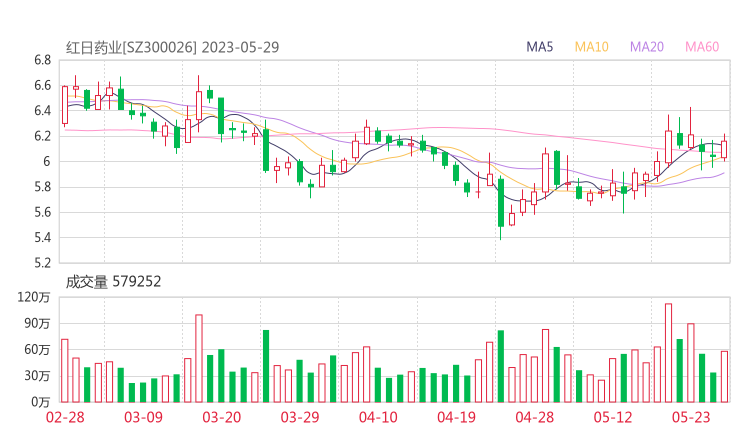
Task: Click the 5.8 price axis label
Action: tap(42, 187)
